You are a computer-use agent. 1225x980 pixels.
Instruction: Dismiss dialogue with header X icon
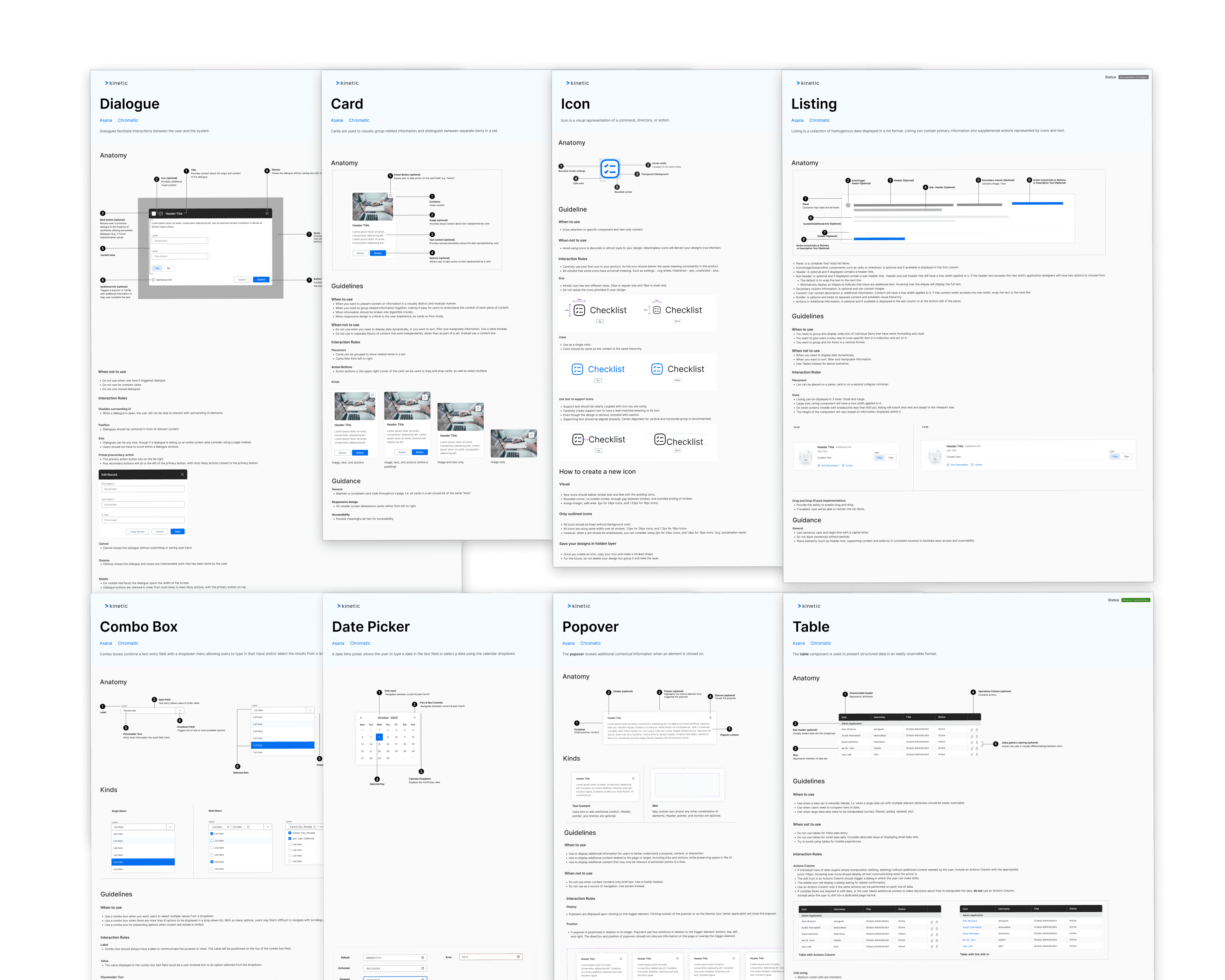tap(267, 213)
